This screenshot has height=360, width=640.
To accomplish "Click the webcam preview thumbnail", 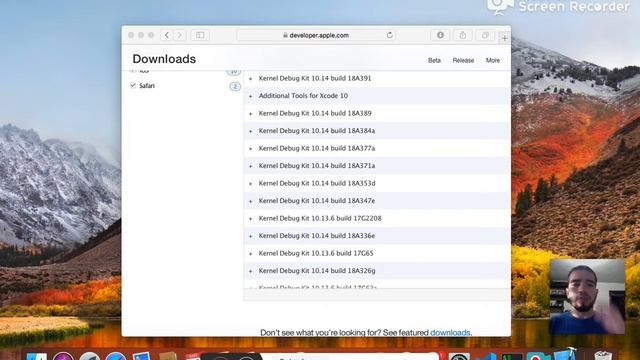I will 587,297.
